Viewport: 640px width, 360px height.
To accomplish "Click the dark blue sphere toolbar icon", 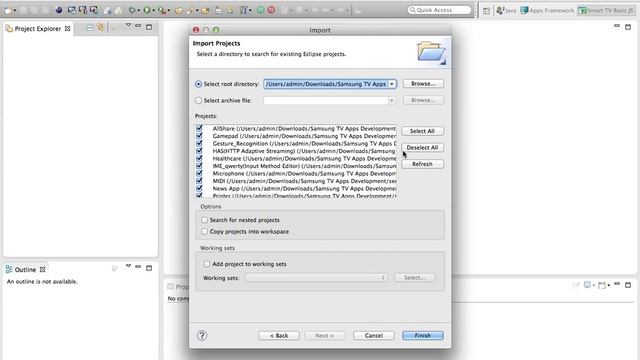I will pyautogui.click(x=59, y=10).
